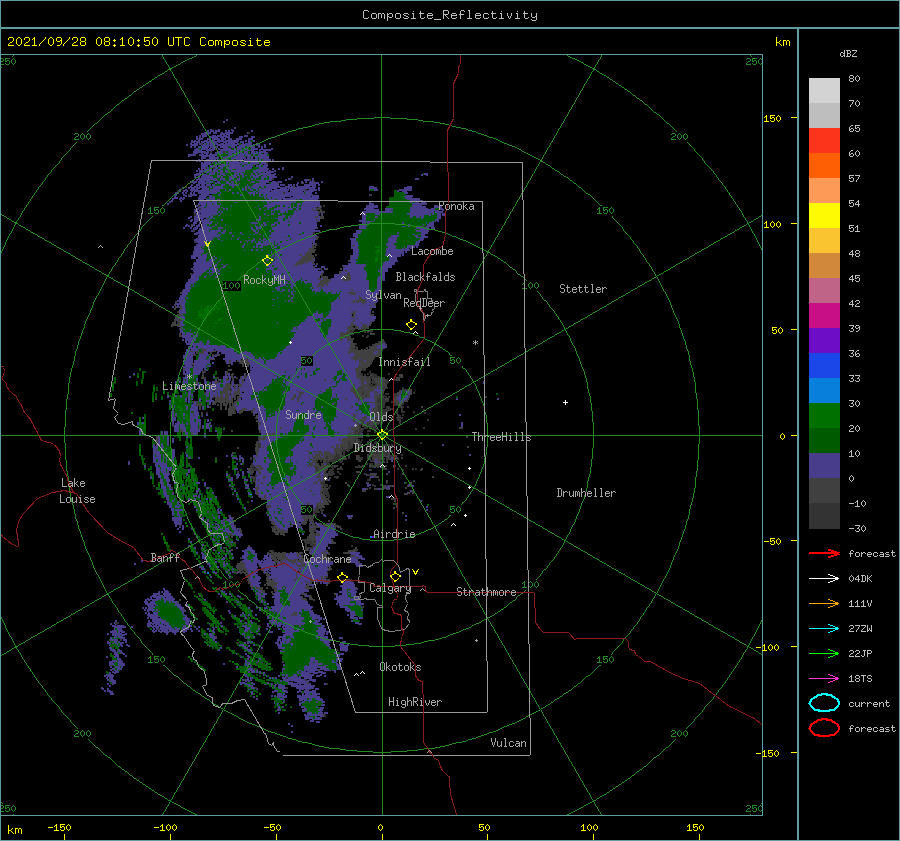The image size is (900, 841).
Task: Click the magenta 42 dBZ color swatch
Action: tap(824, 315)
